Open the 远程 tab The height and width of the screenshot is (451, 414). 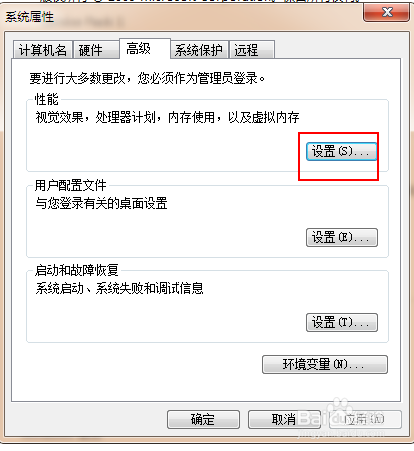(252, 50)
